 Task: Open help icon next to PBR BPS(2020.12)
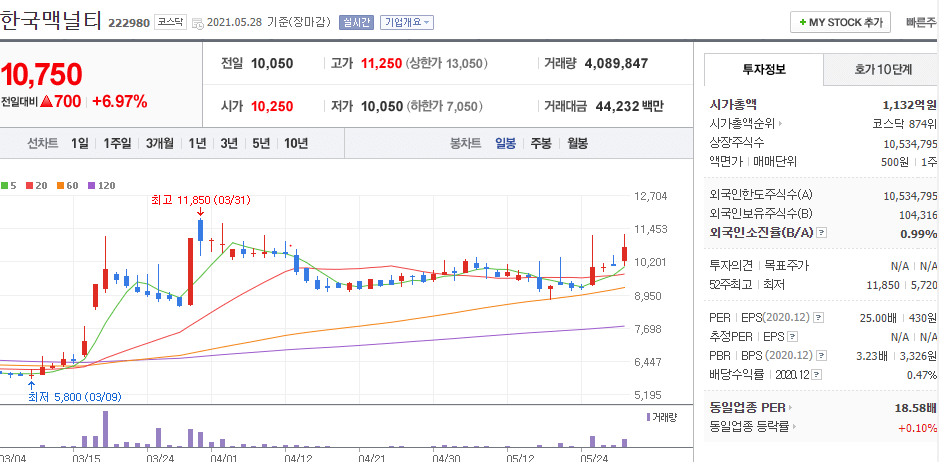[x=823, y=356]
